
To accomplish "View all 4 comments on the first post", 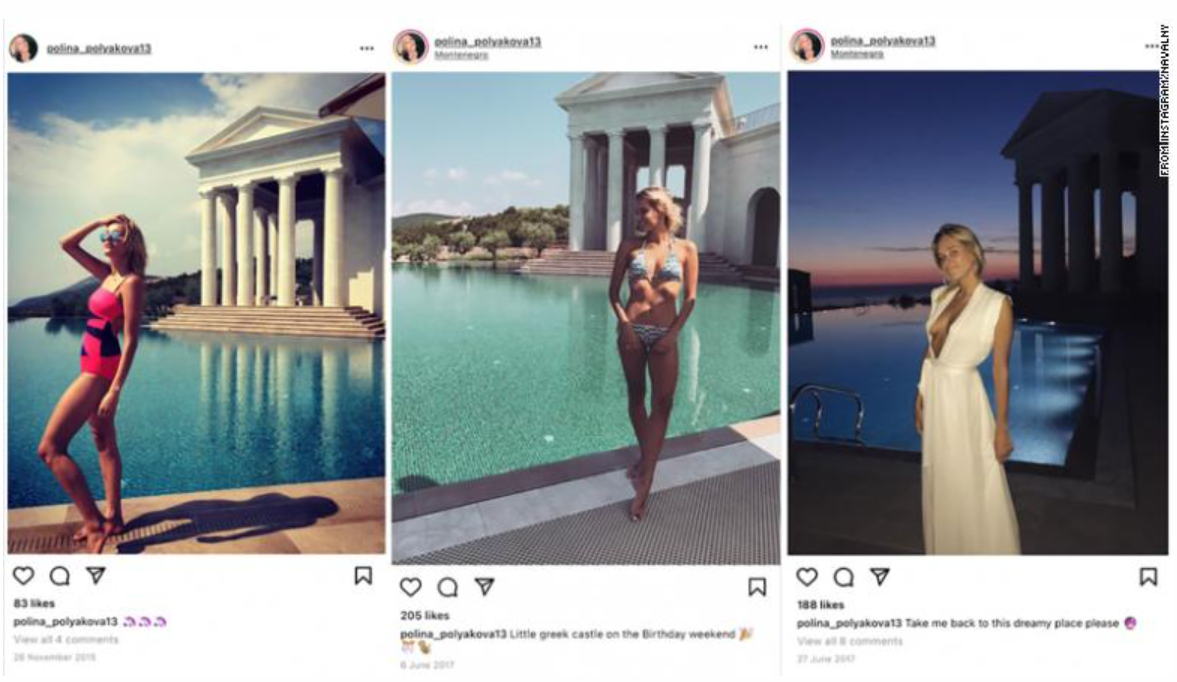I will click(x=66, y=639).
